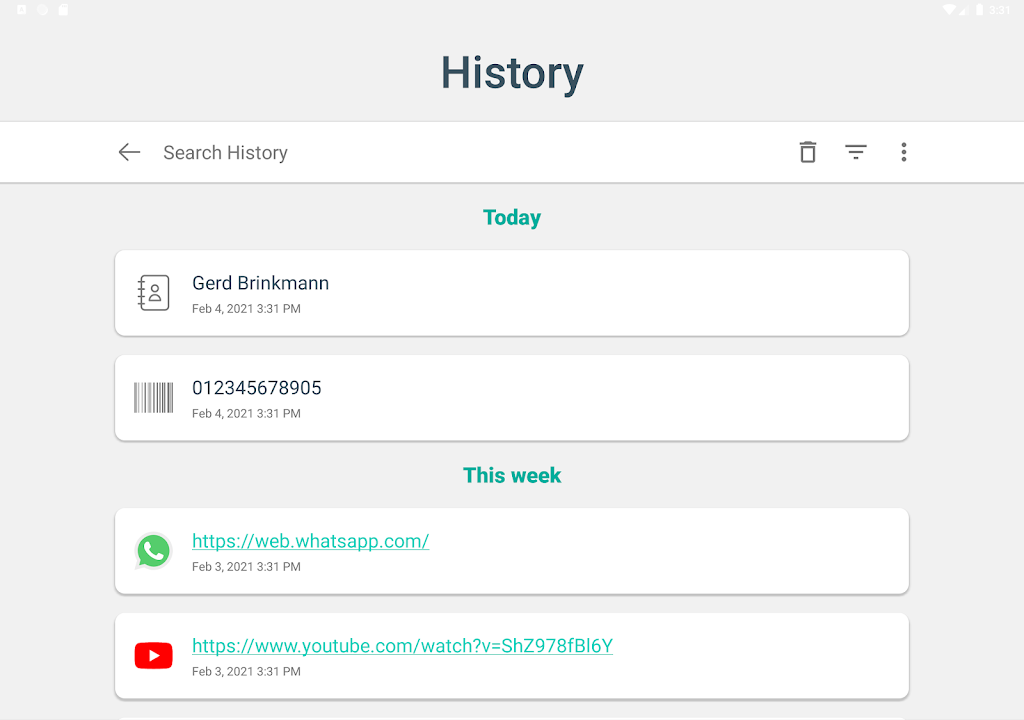Click the timestamp under 012345678905

pyautogui.click(x=246, y=414)
